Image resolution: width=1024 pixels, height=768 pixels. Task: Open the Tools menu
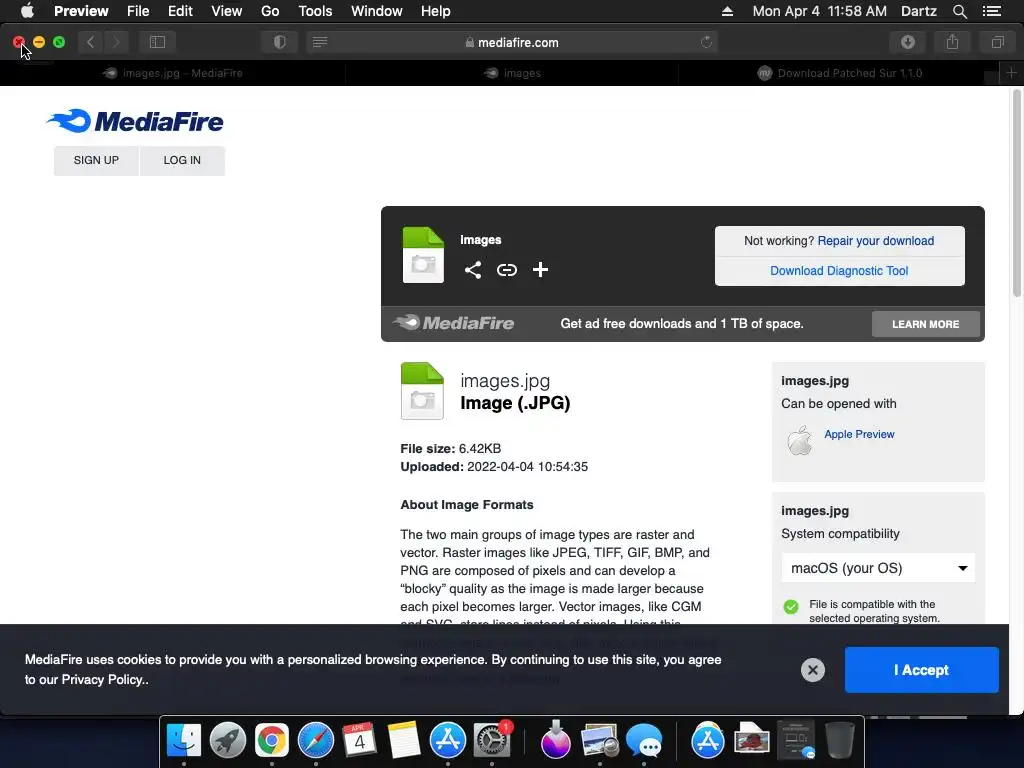point(315,11)
